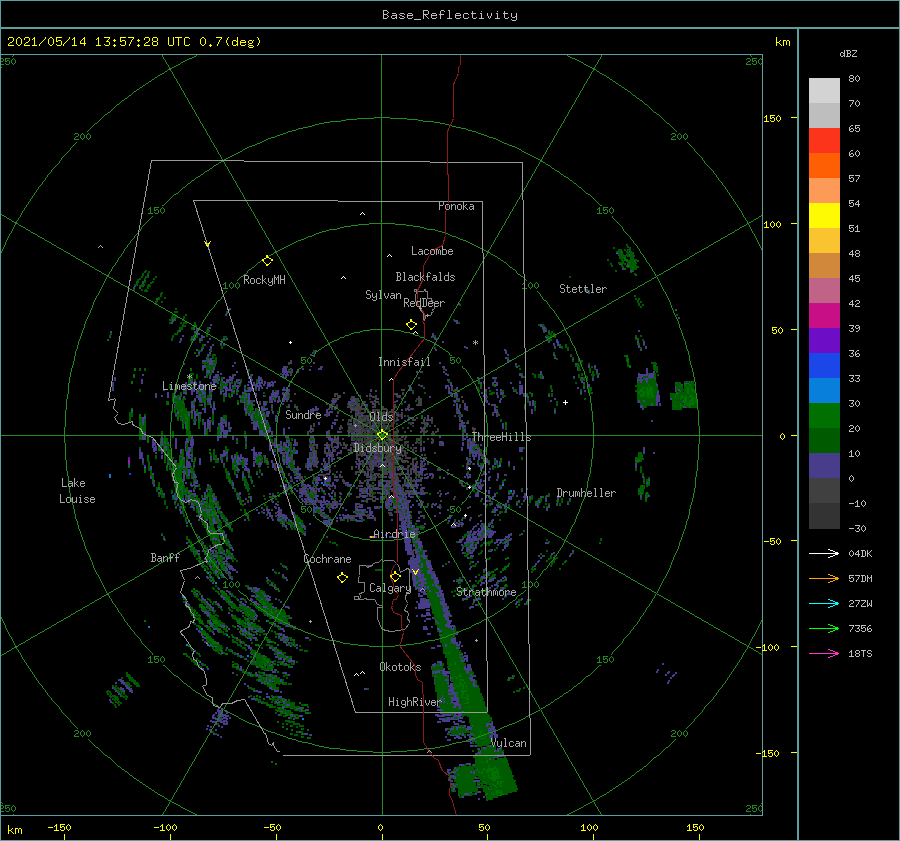900x841 pixels.
Task: Click the Olds label near radar center
Action: [381, 417]
